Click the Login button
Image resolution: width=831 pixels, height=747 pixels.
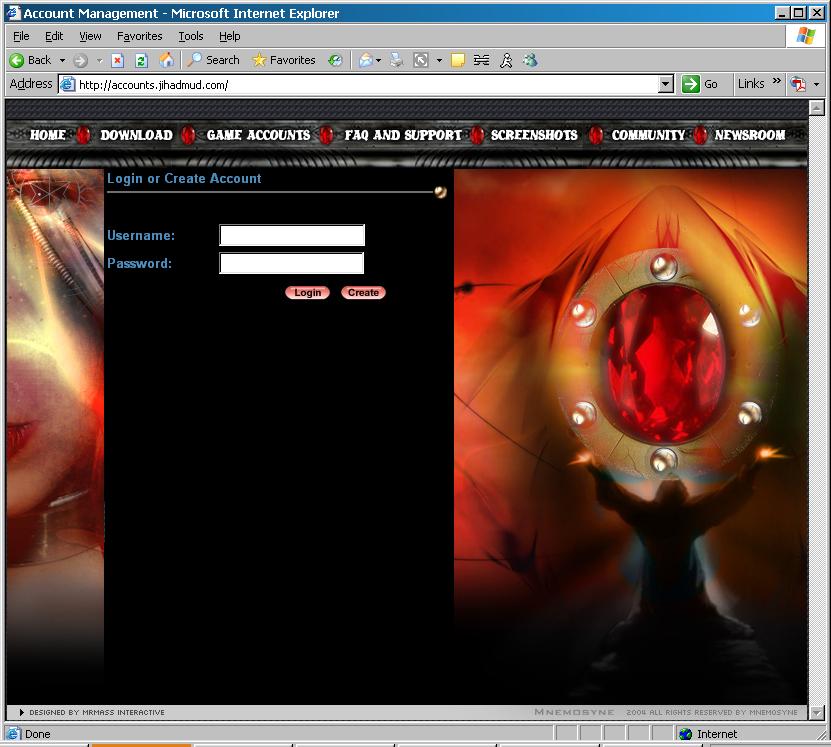coord(307,292)
